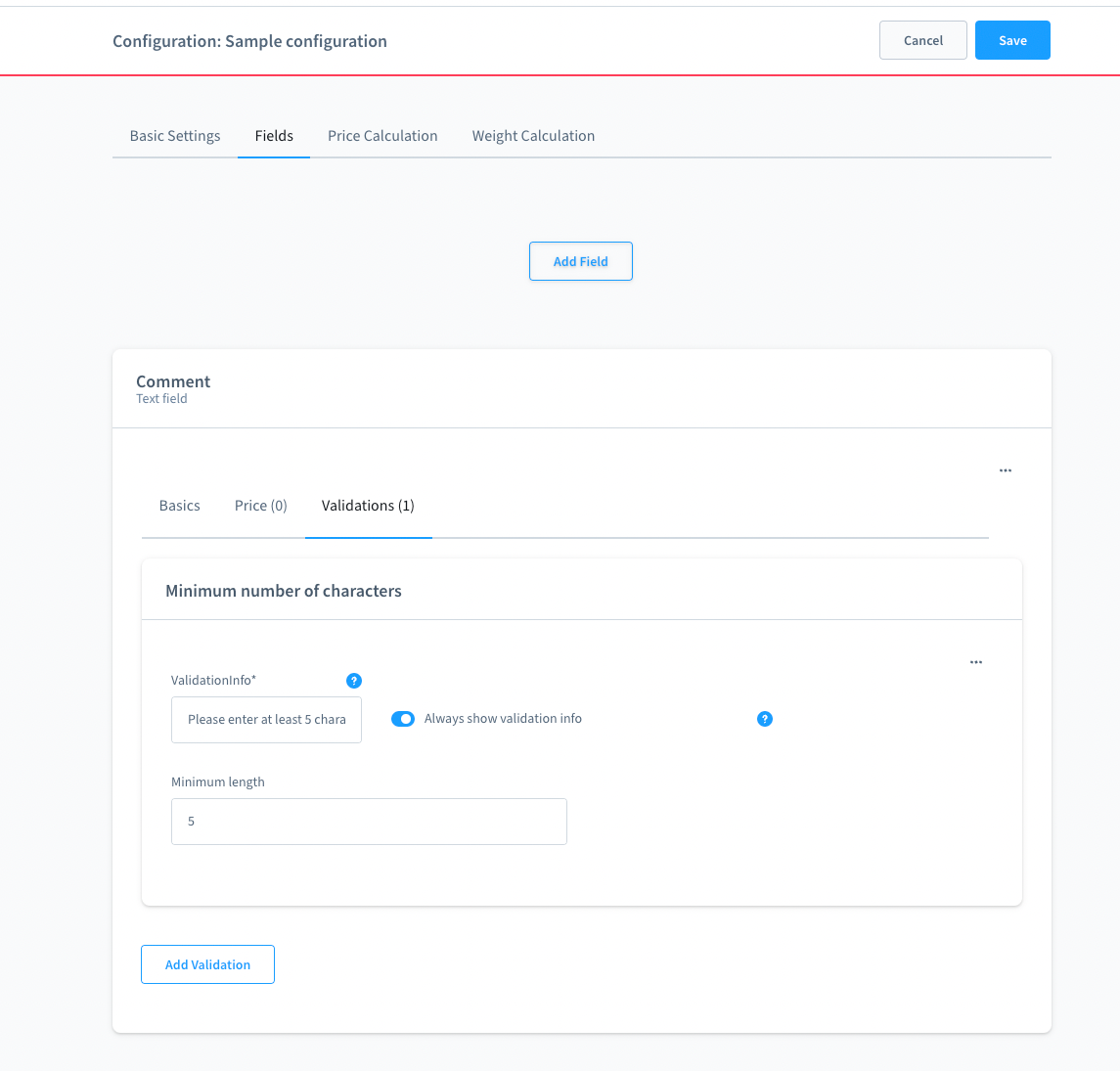The width and height of the screenshot is (1120, 1071).
Task: Disable the Always show validation info toggle
Action: (403, 719)
